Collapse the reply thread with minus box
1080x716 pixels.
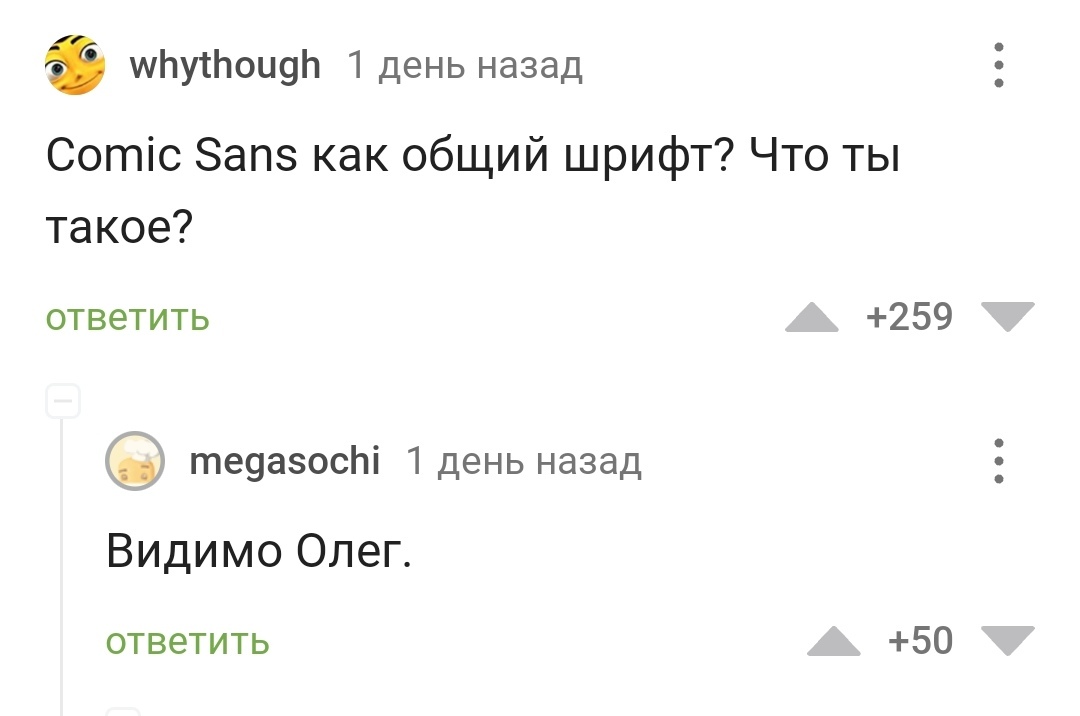click(x=62, y=402)
